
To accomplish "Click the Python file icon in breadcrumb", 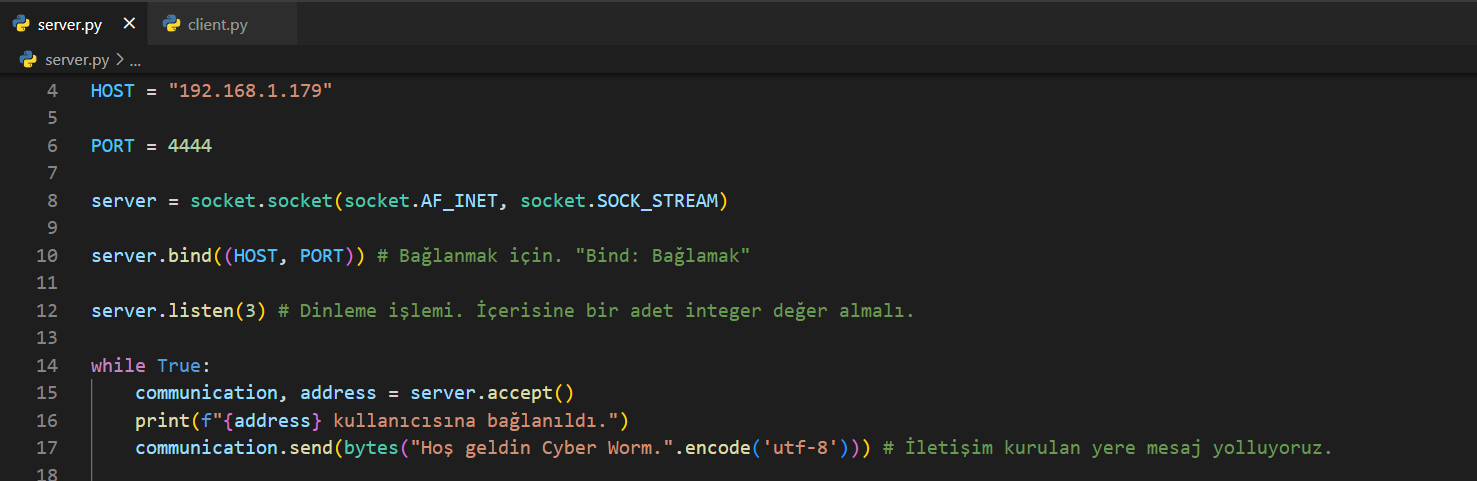I will (28, 60).
